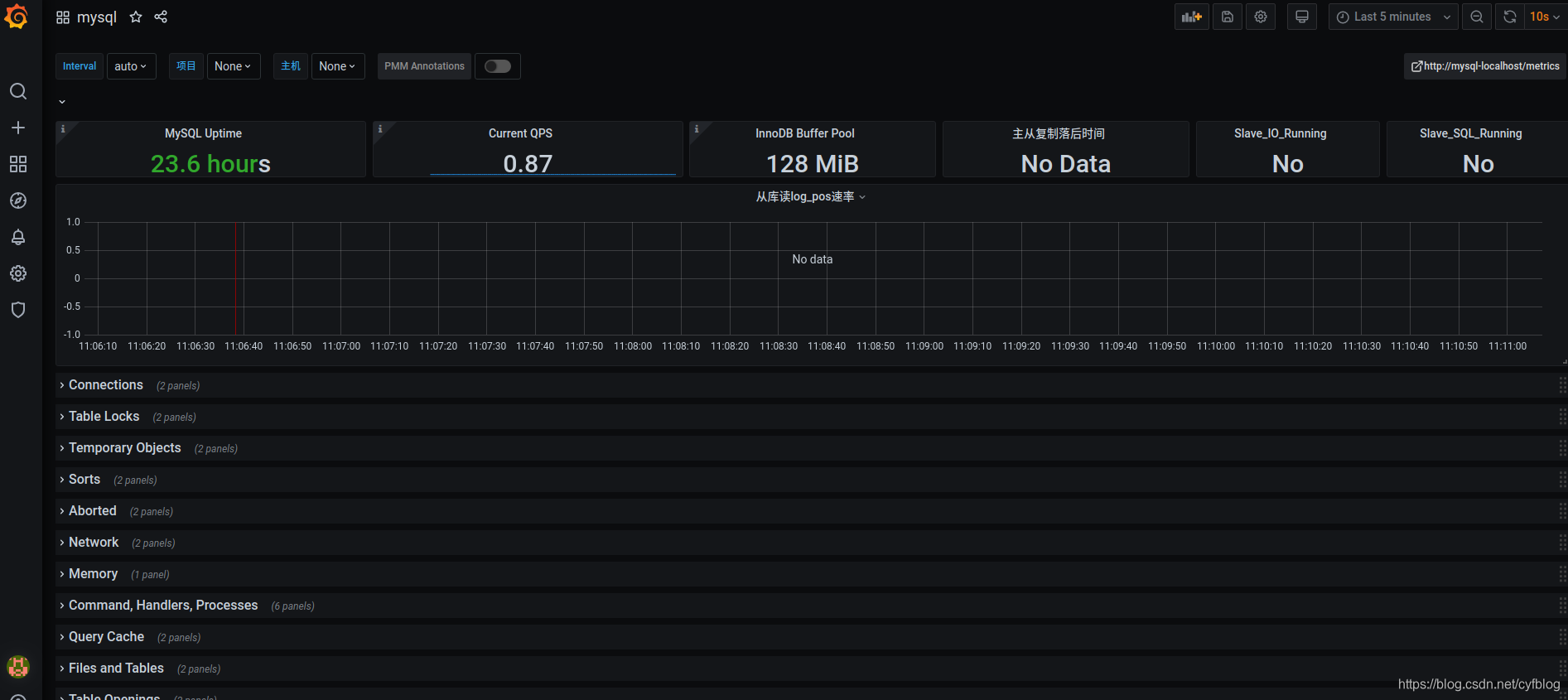Open the Grafana home logo
The height and width of the screenshot is (700, 1568).
coord(17,17)
